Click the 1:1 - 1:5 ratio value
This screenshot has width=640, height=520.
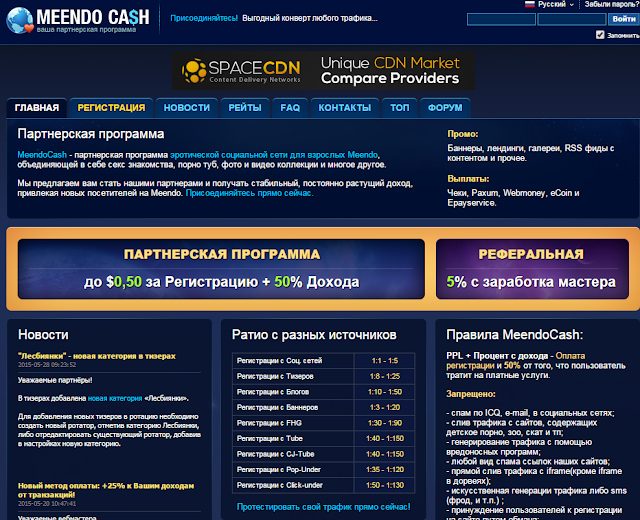384,361
